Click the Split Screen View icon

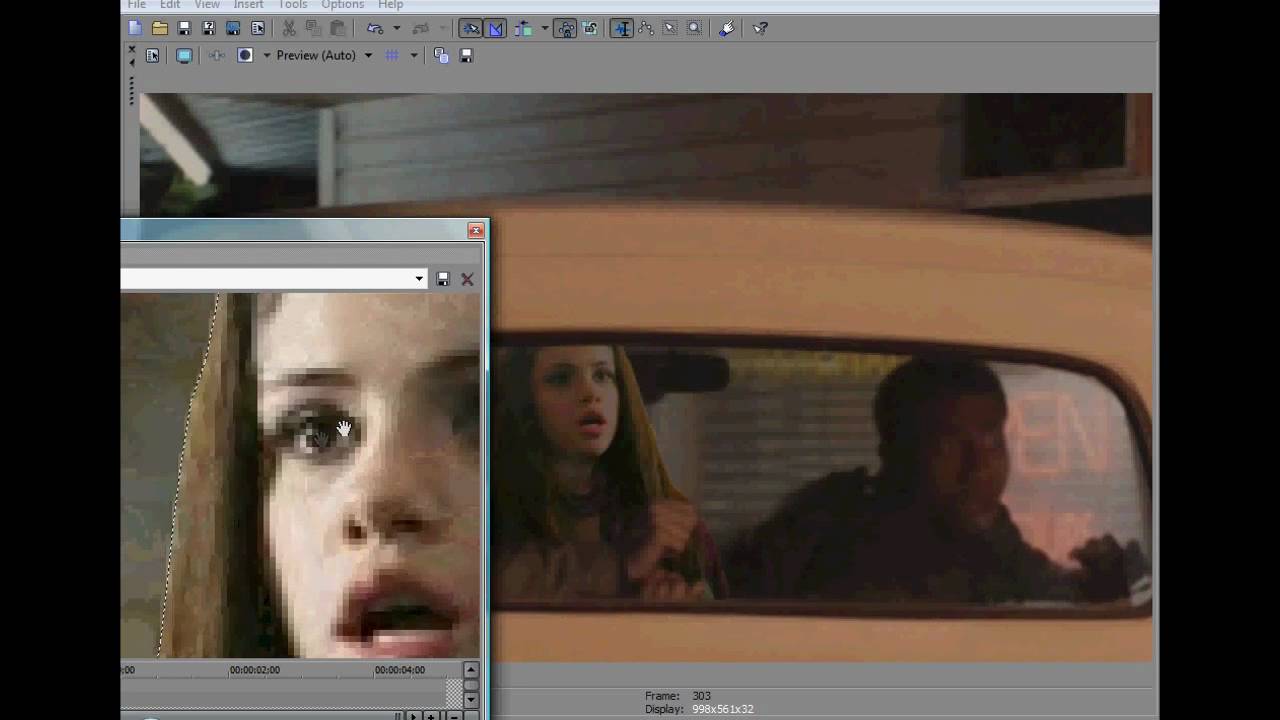[x=245, y=55]
